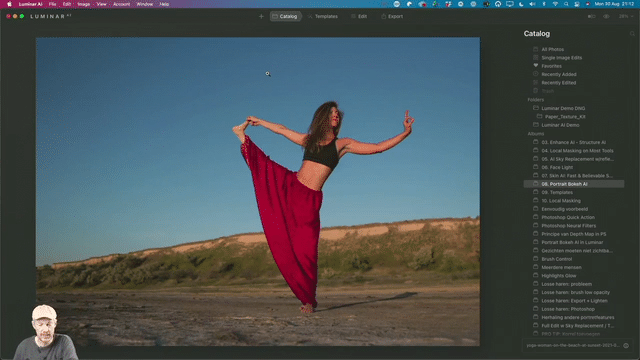Open the Trash entry

pyautogui.click(x=547, y=91)
